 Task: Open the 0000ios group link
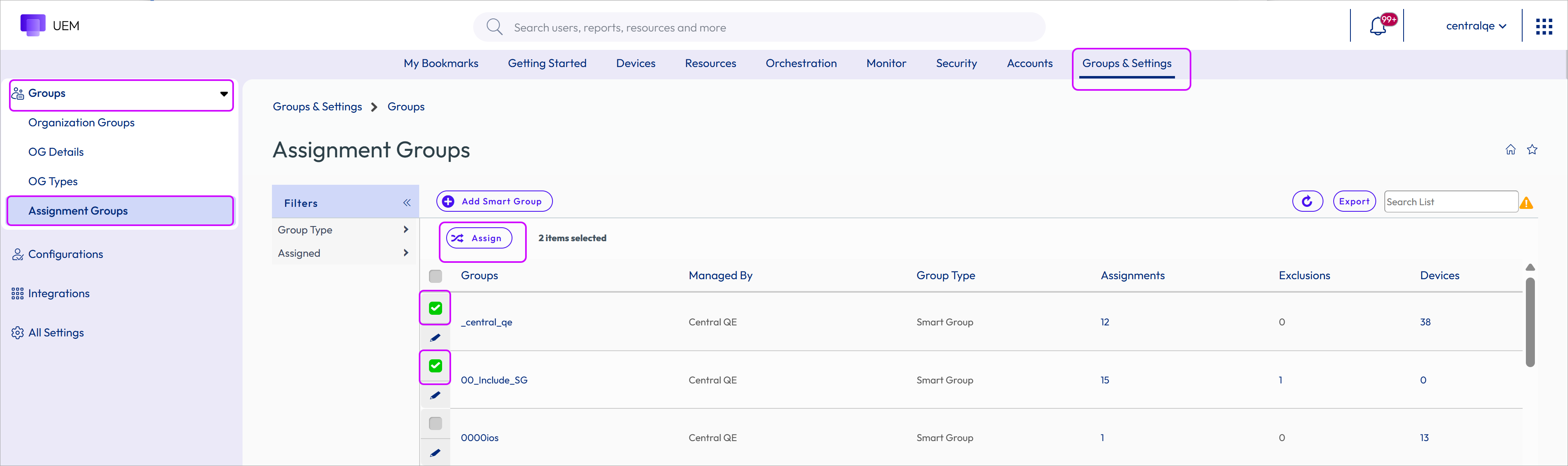click(x=480, y=438)
